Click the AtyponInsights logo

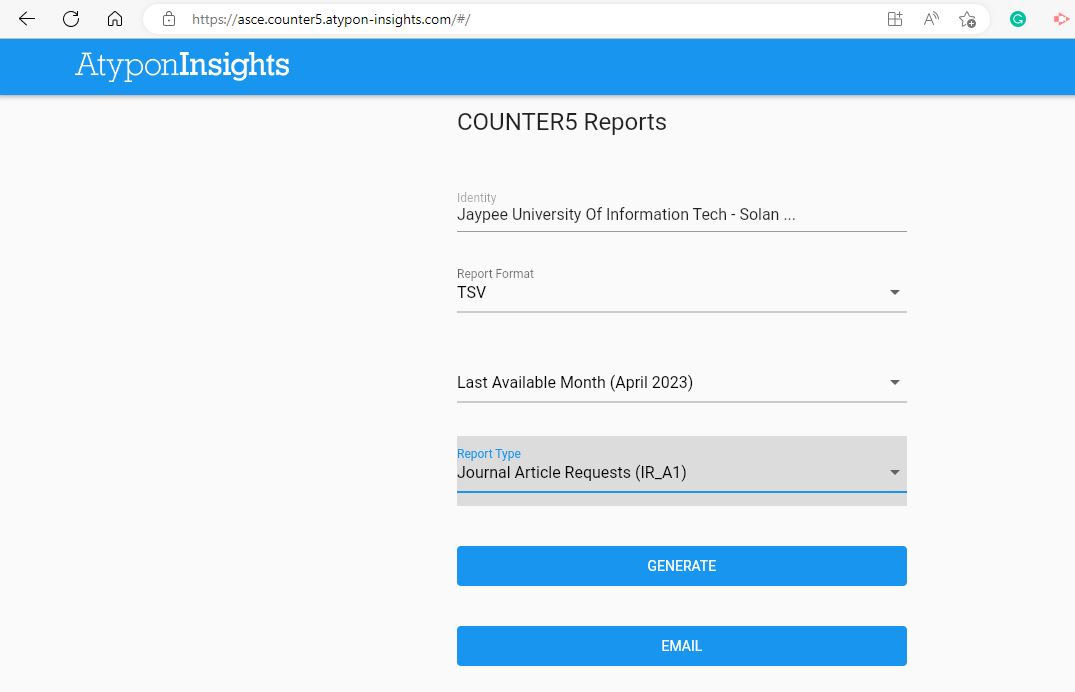click(x=182, y=66)
